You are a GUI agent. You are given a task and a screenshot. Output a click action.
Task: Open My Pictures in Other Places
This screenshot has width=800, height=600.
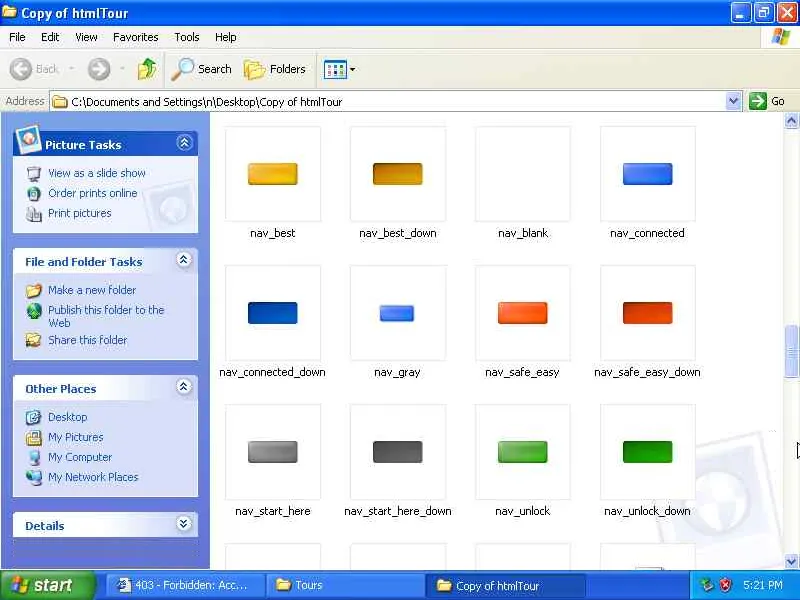coord(76,437)
